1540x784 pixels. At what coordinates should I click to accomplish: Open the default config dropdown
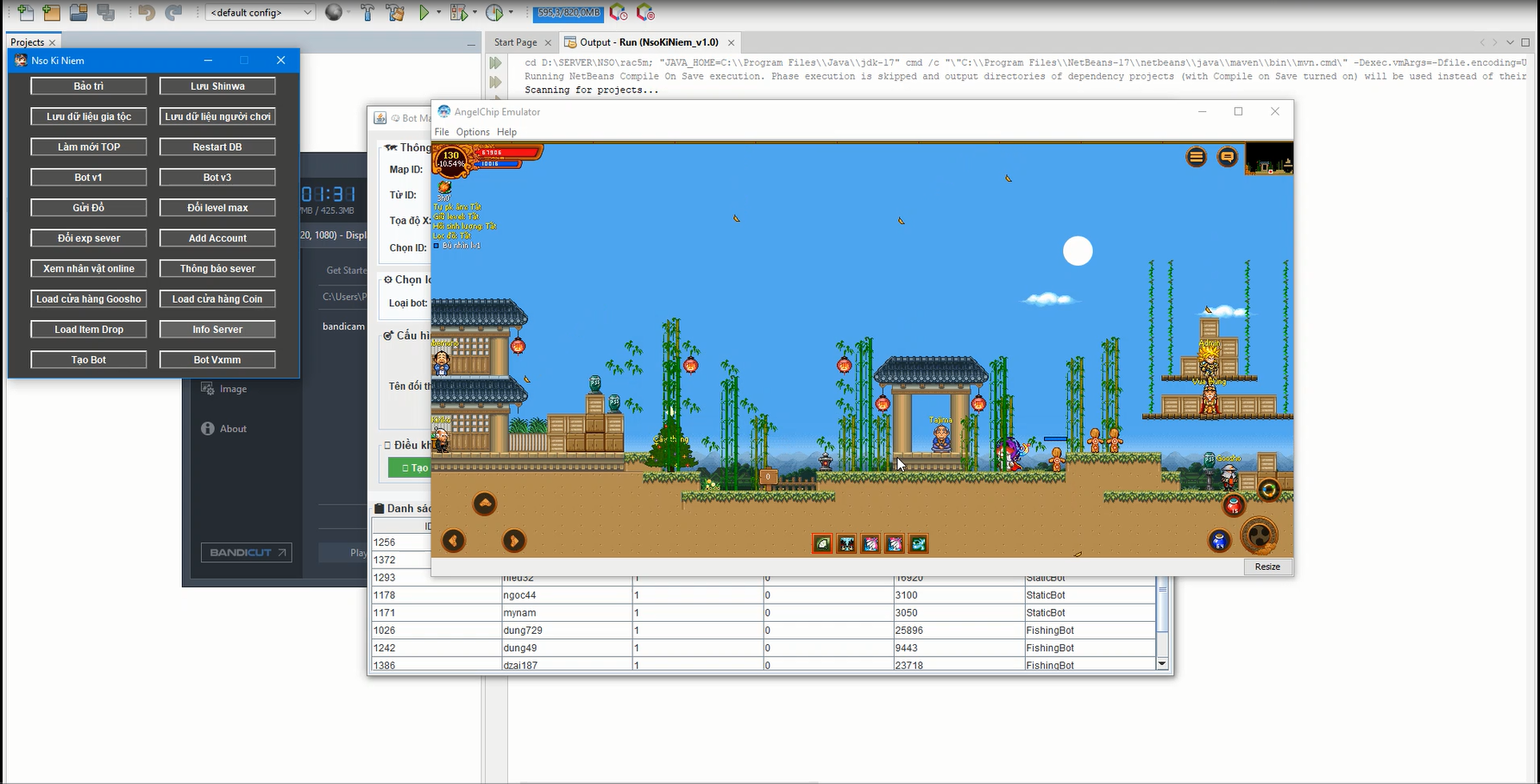click(260, 12)
